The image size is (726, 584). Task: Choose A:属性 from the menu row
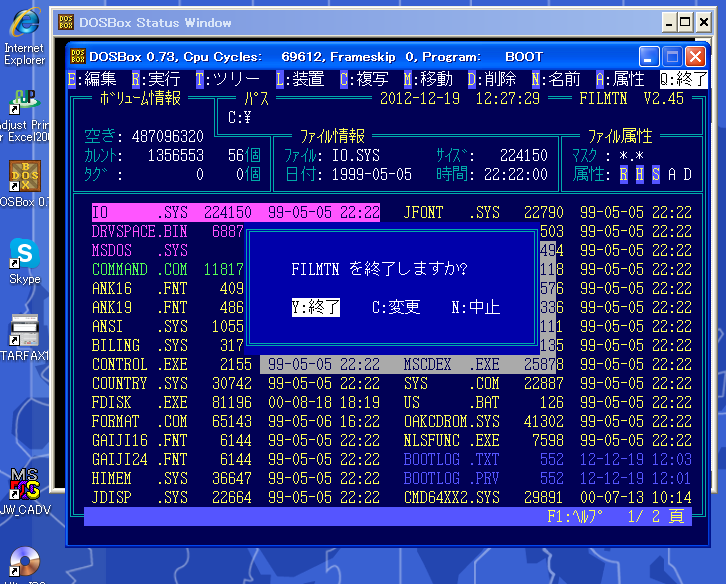pos(620,79)
